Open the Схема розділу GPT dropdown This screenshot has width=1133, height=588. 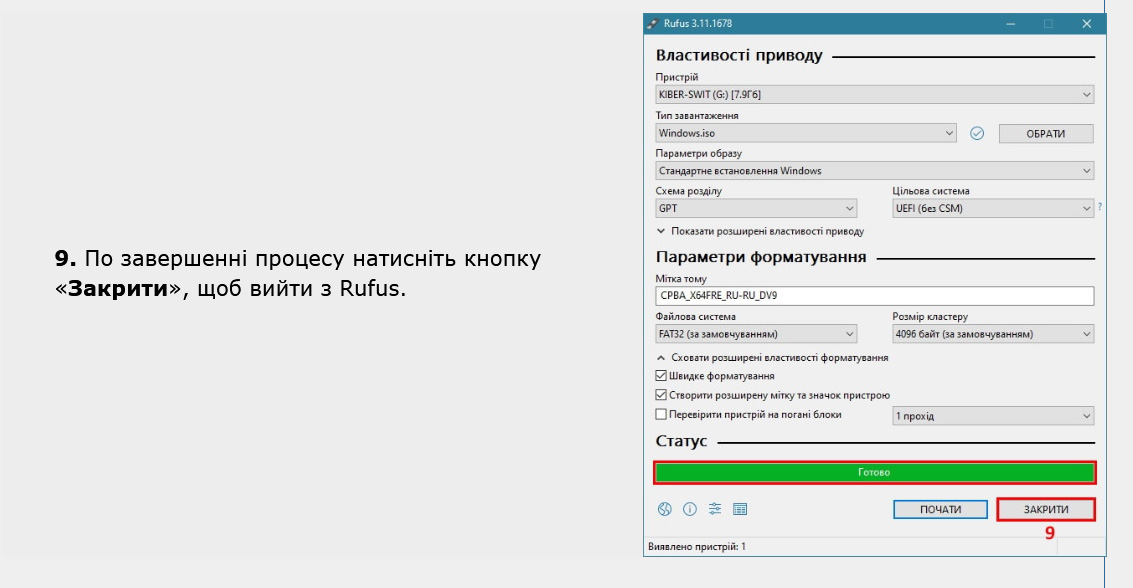pyautogui.click(x=756, y=209)
